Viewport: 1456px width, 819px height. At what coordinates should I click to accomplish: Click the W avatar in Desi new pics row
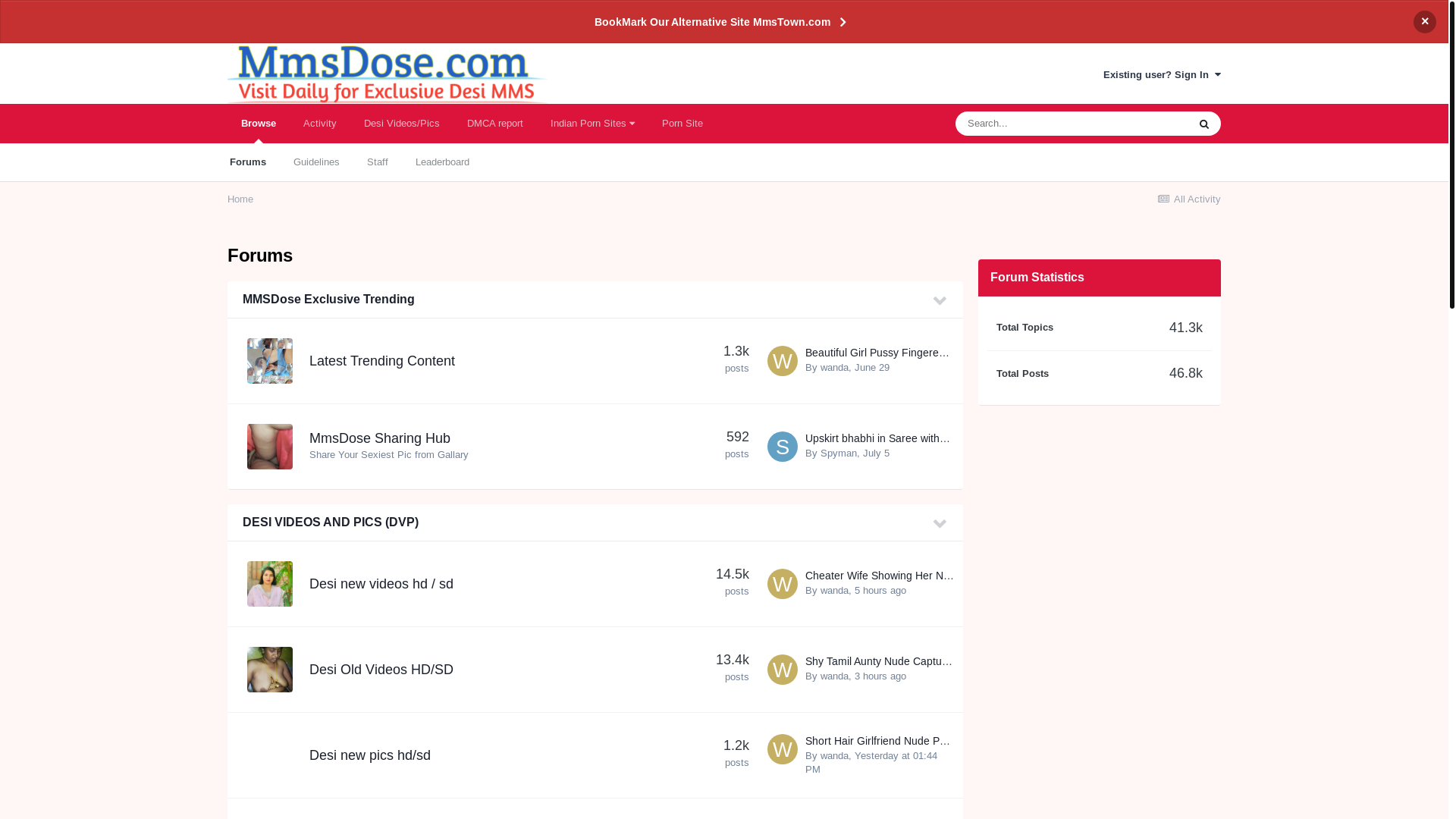[x=783, y=749]
